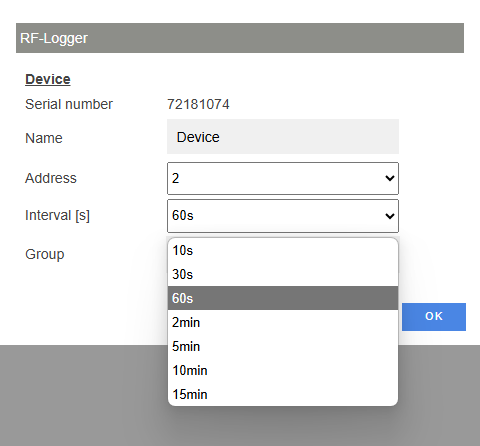The width and height of the screenshot is (480, 446).
Task: Click the Interval [s] label
Action: 57,215
